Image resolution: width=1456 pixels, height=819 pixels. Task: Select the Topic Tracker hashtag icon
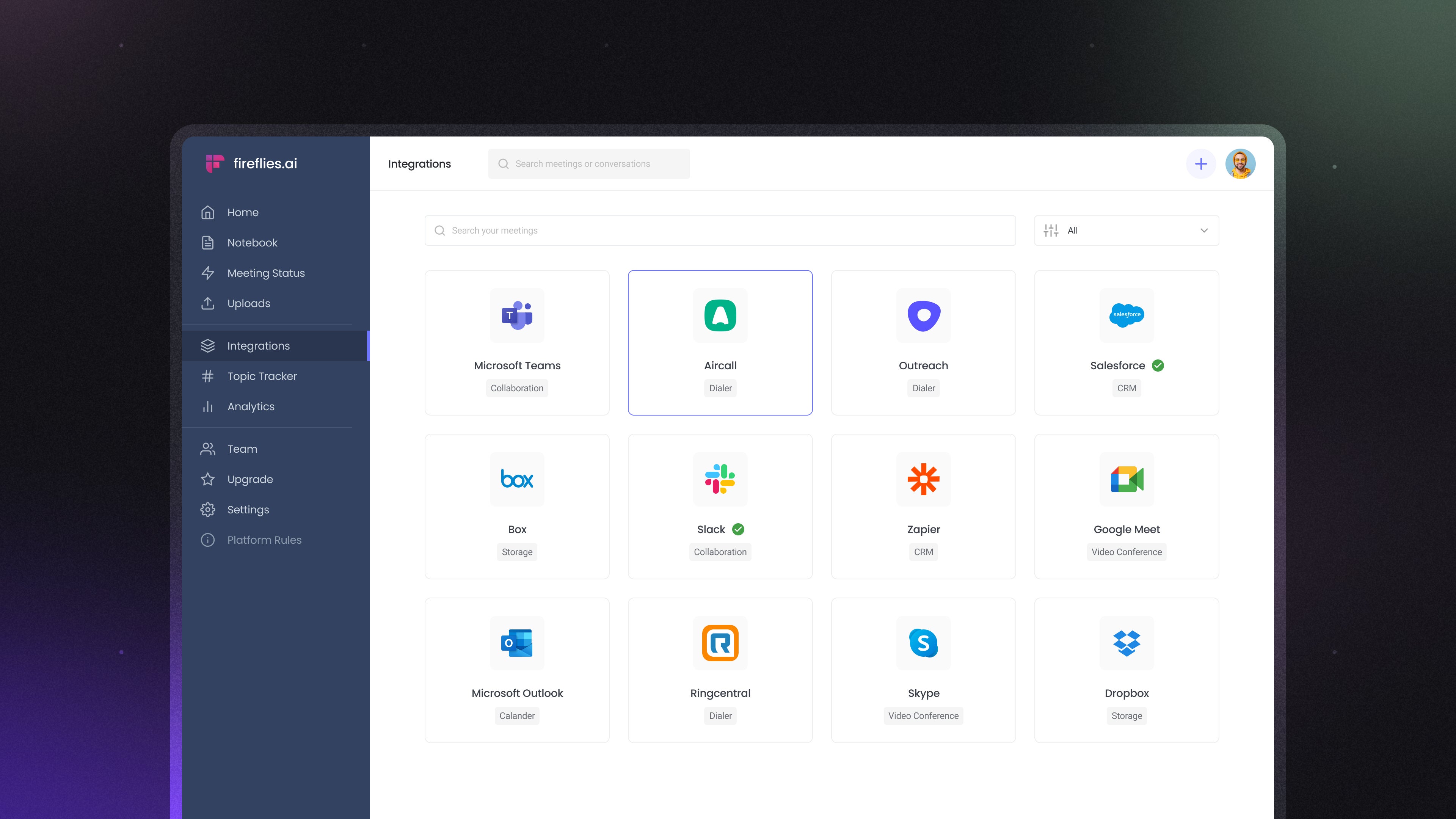click(207, 376)
